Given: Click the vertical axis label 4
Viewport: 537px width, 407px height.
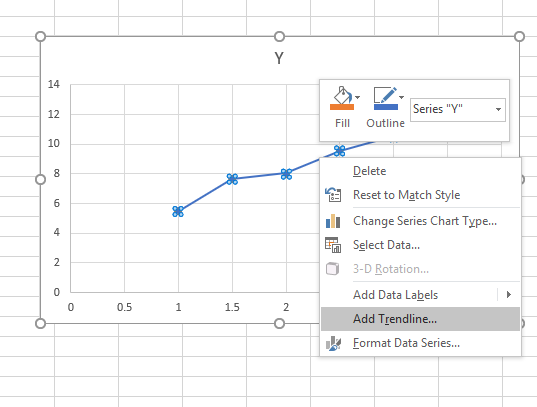Looking at the screenshot, I should pyautogui.click(x=57, y=233).
